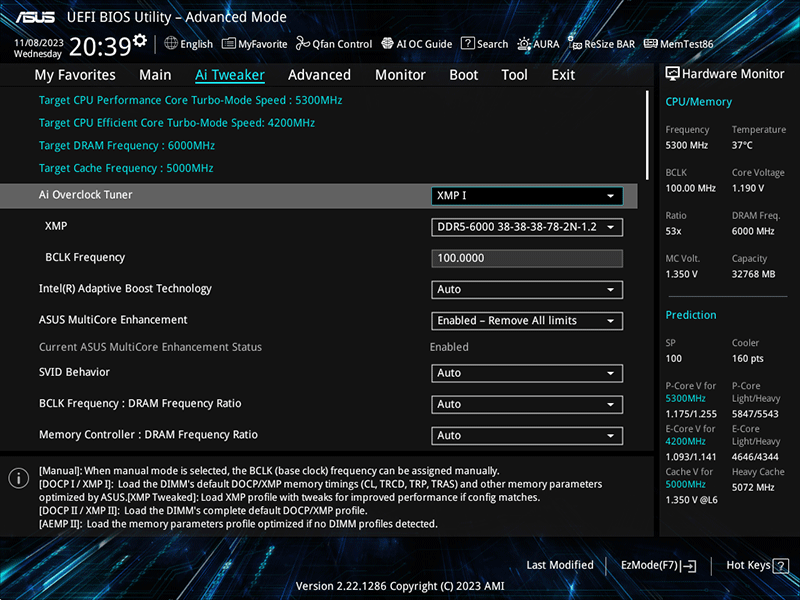Click the CPU/Memory section heading
Image resolution: width=800 pixels, height=600 pixels.
click(698, 102)
